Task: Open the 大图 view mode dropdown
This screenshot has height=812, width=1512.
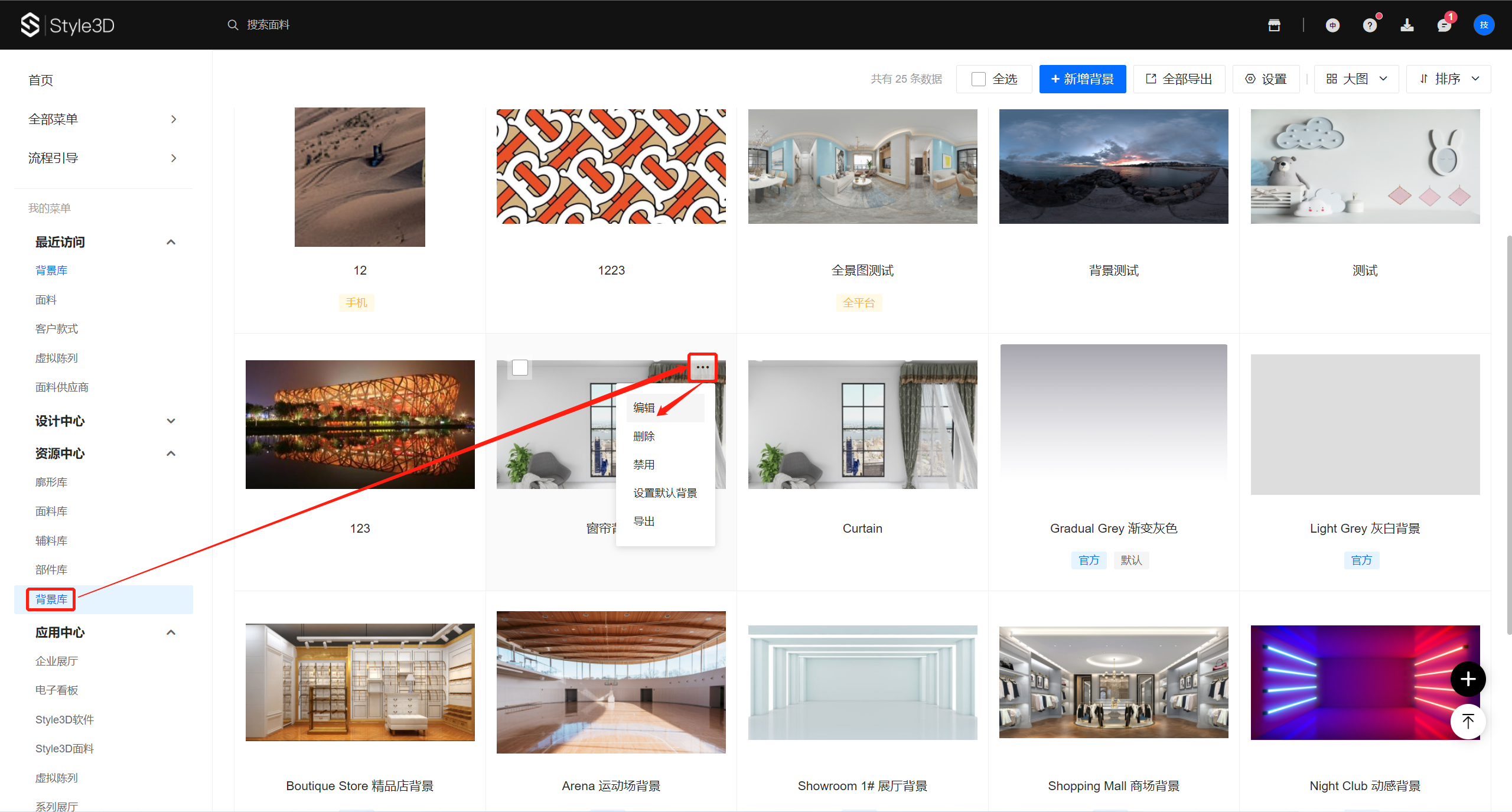Action: (1356, 79)
